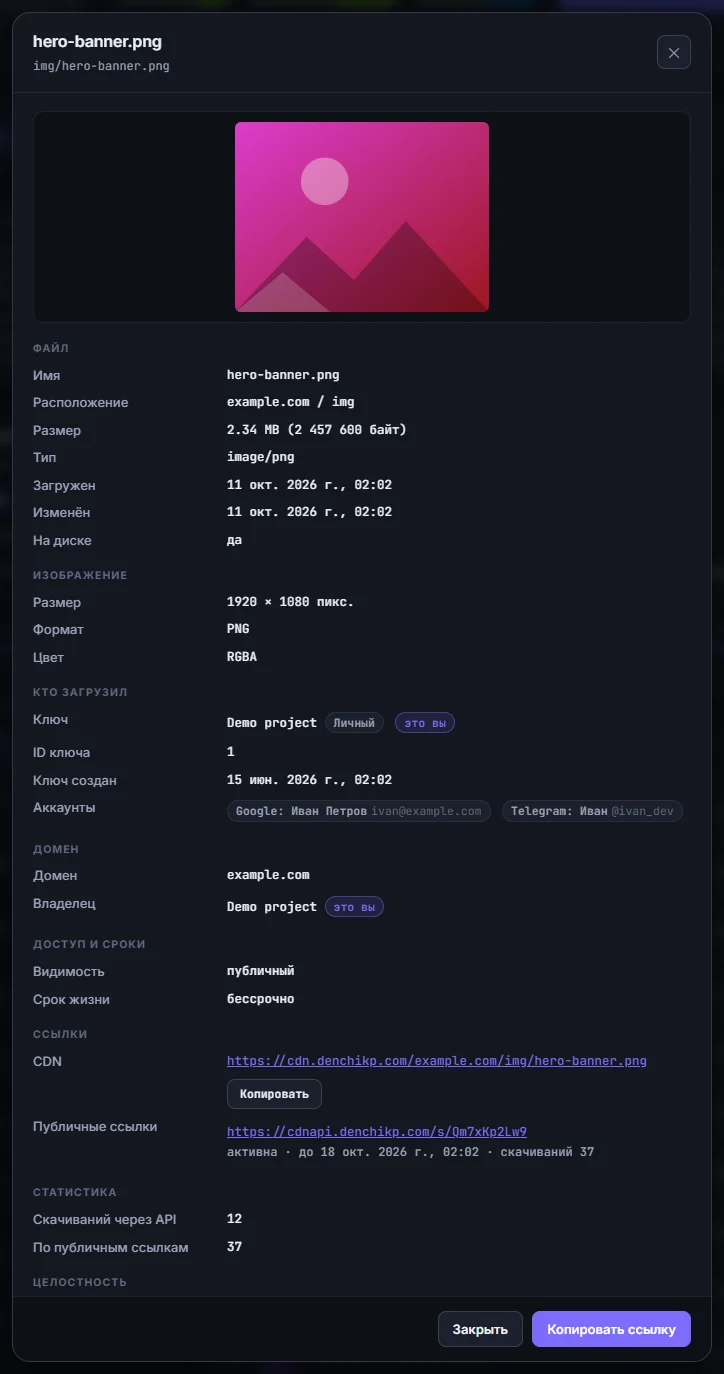The width and height of the screenshot is (724, 1374).
Task: Click the path img/hero-banner.png
Action: 101,66
